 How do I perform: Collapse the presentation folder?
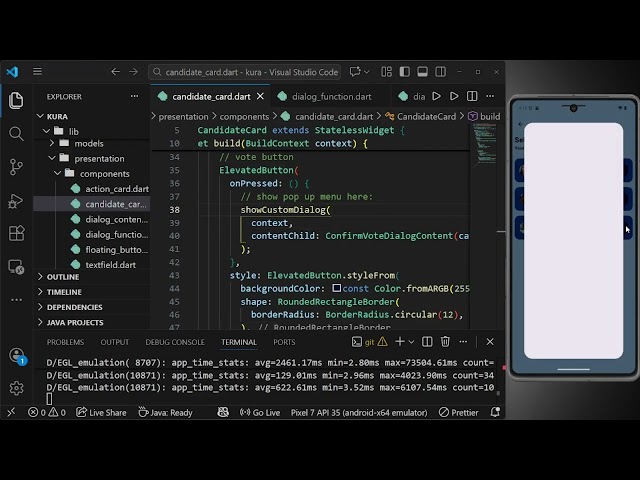click(x=92, y=158)
